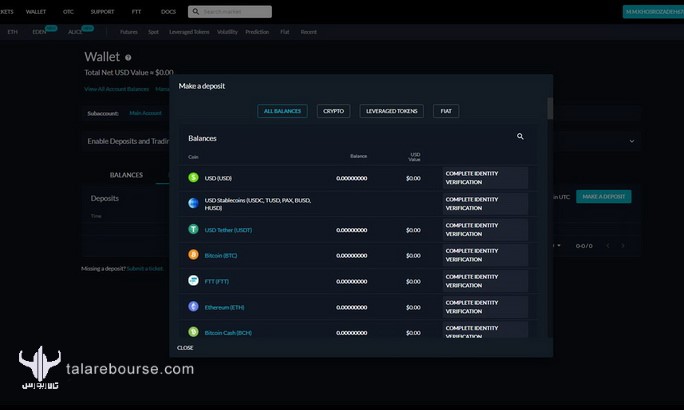Click the Wallet help info icon
This screenshot has width=684, height=410.
[128, 57]
